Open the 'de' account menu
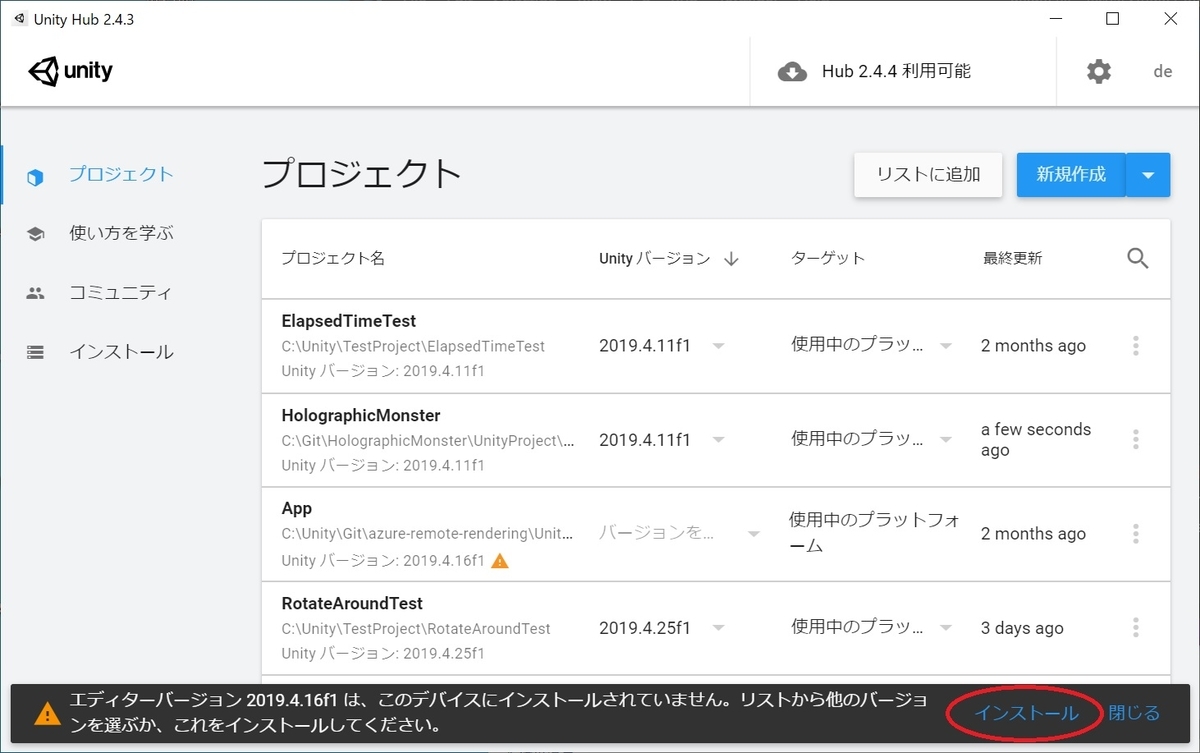The image size is (1200, 753). point(1163,71)
